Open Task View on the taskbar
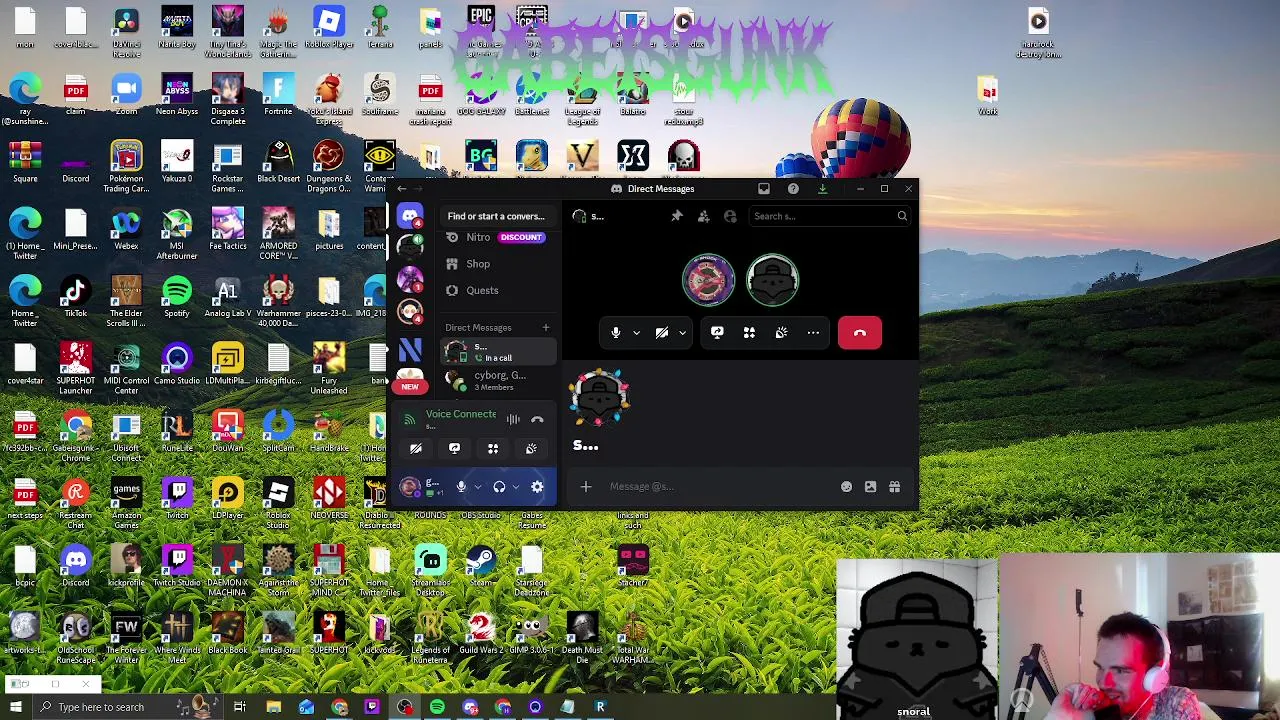Image resolution: width=1280 pixels, height=720 pixels. pyautogui.click(x=240, y=707)
